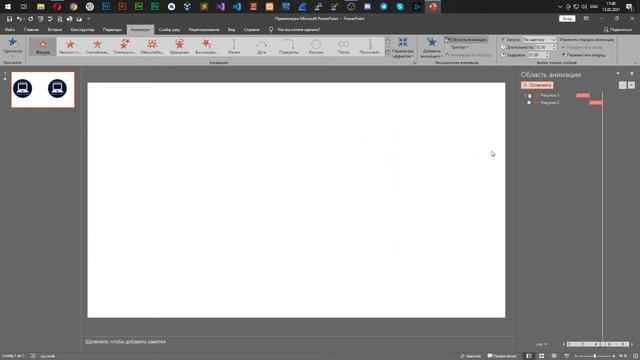This screenshot has height=360, width=640.
Task: Choose the Пользовательский custom motion path
Action: click(371, 46)
